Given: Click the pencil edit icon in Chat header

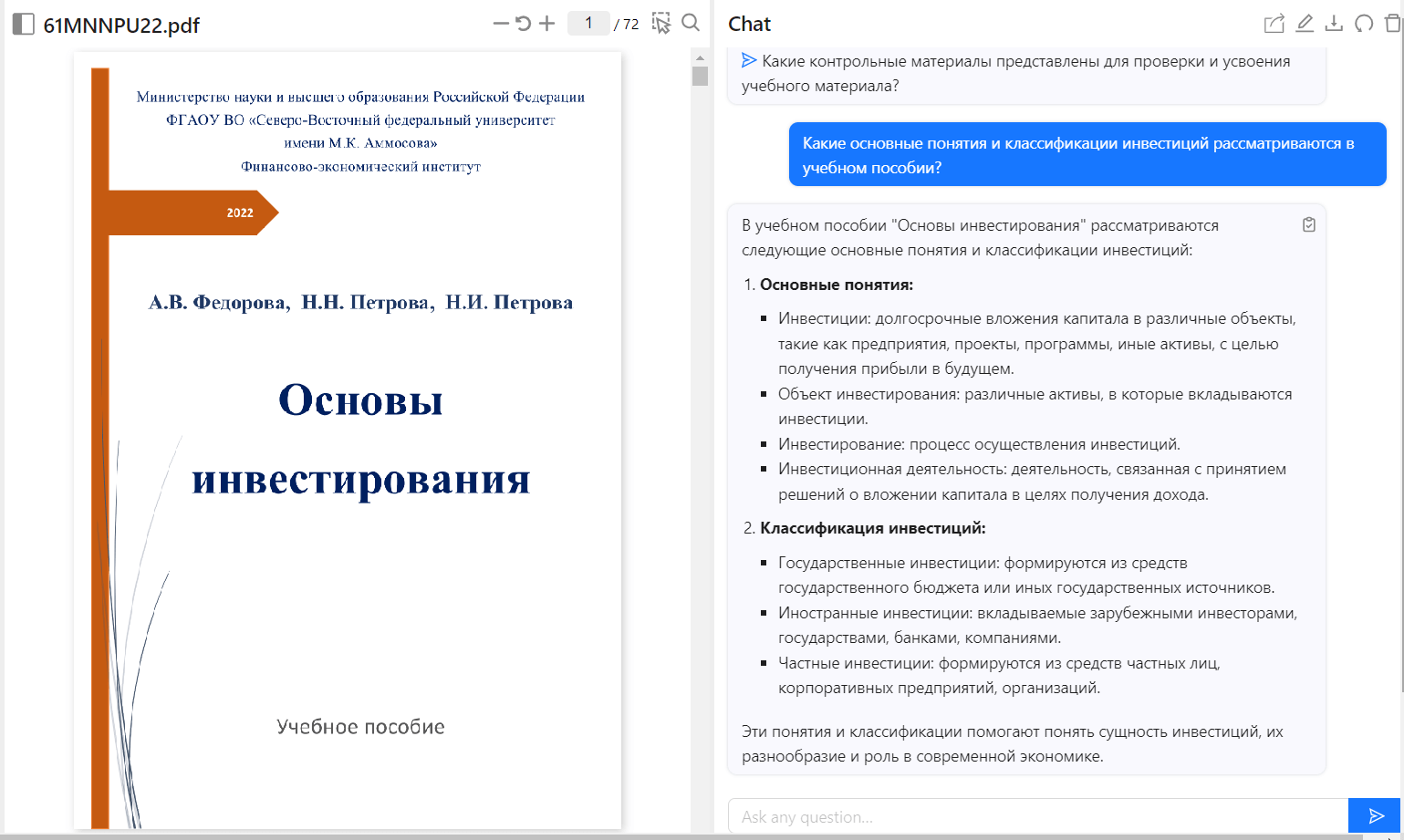Looking at the screenshot, I should pos(1305,24).
